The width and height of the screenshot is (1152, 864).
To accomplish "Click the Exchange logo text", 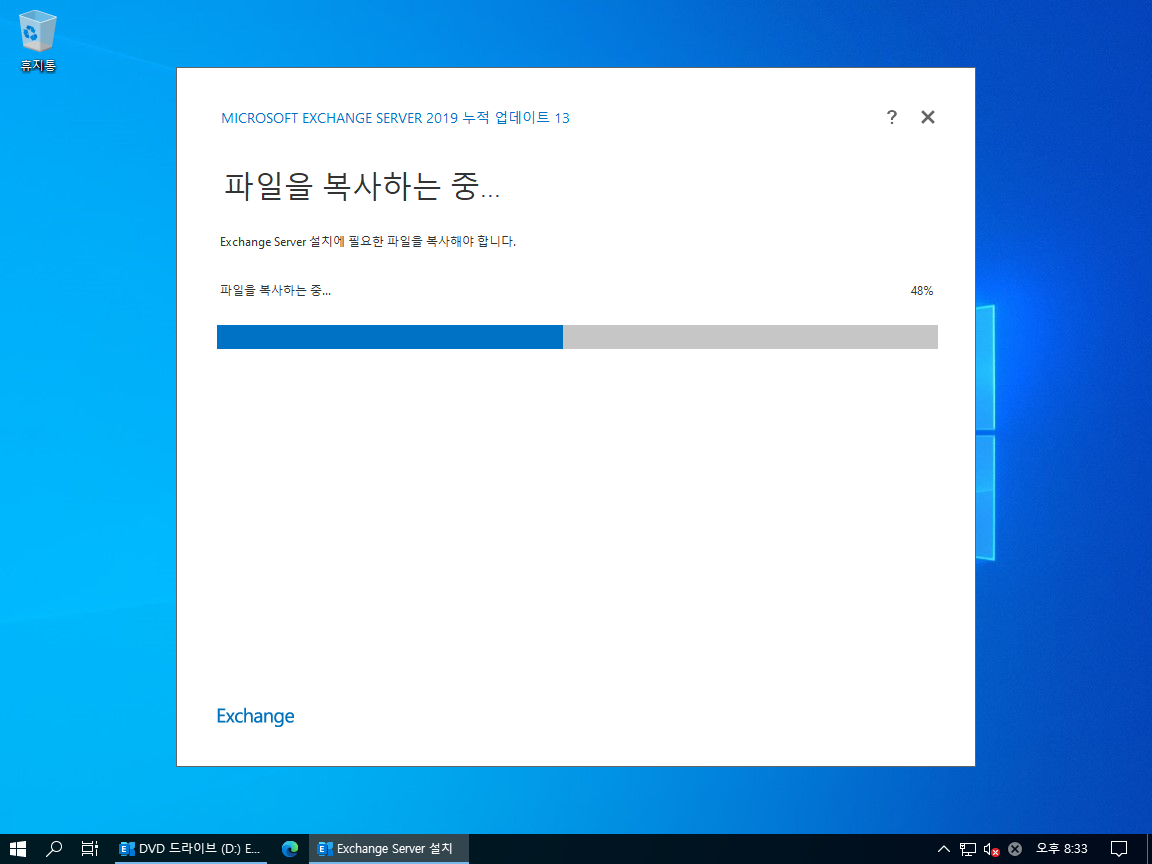I will (x=255, y=716).
